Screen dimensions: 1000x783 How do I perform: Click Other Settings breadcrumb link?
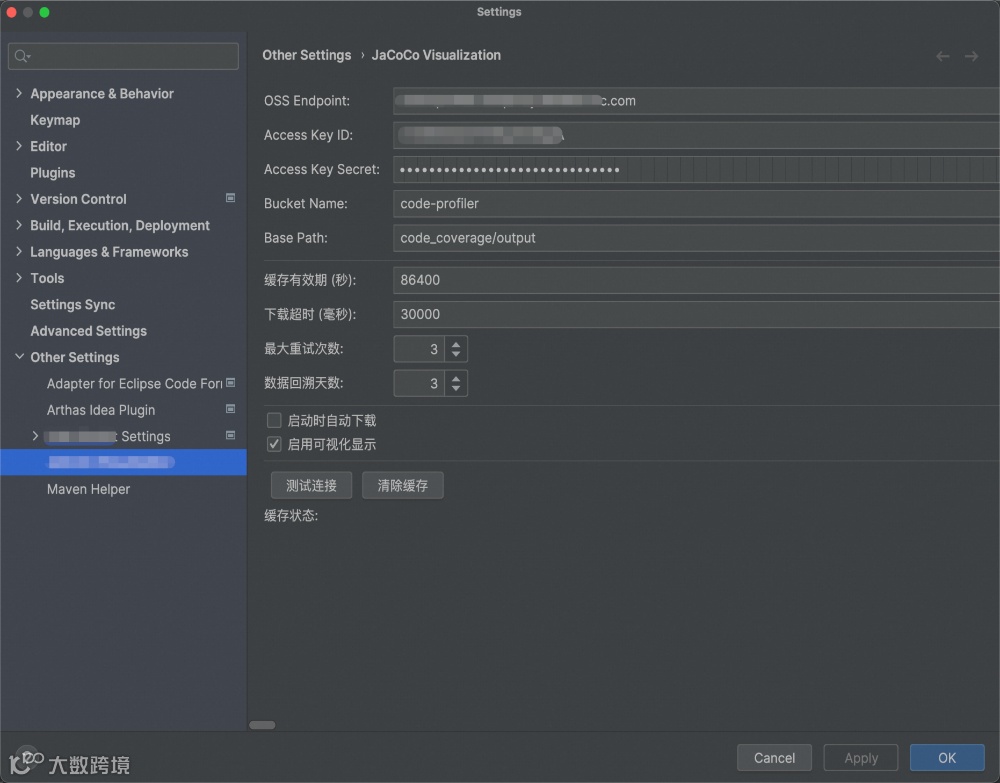click(x=307, y=55)
